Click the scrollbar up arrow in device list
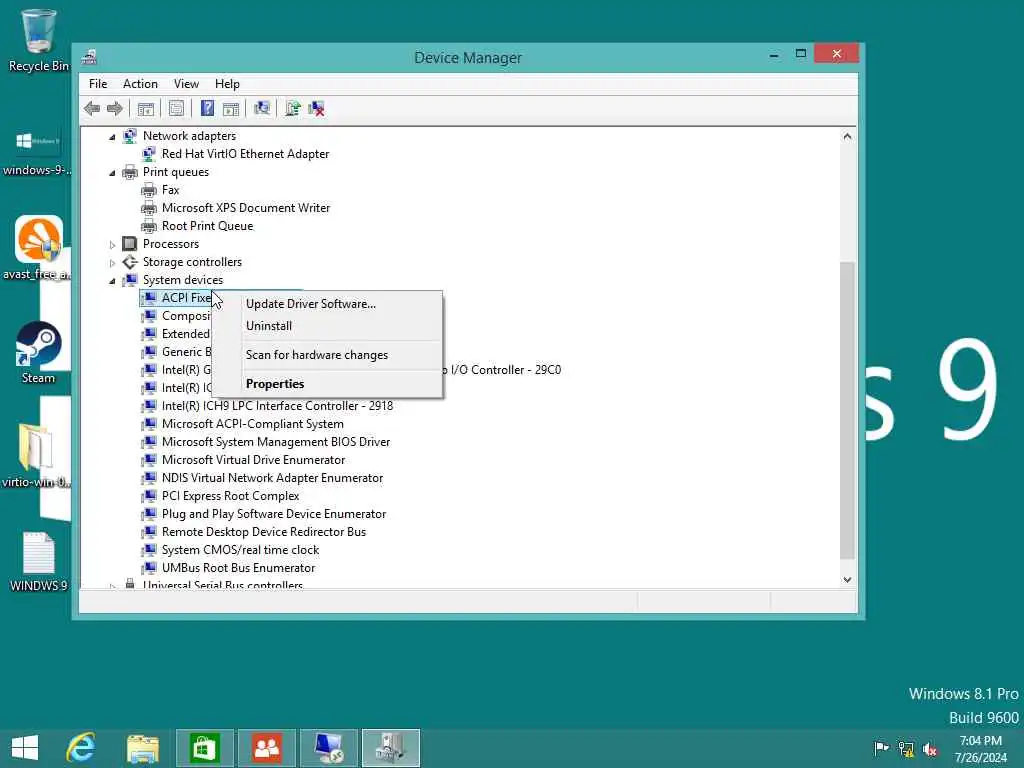Screen dimensions: 1024x768 (847, 136)
